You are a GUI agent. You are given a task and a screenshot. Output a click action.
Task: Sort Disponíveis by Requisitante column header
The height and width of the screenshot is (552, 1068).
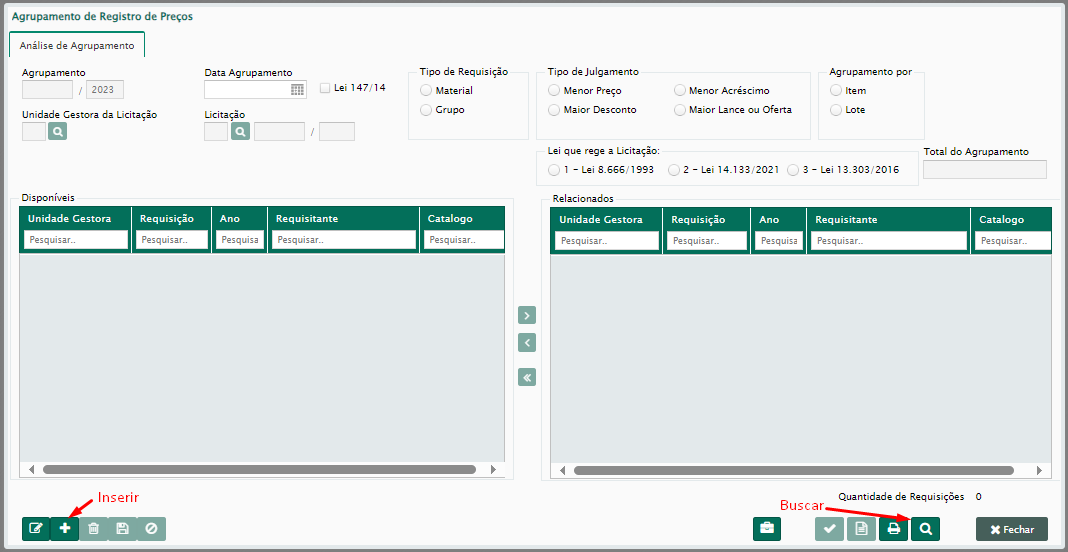coord(307,218)
